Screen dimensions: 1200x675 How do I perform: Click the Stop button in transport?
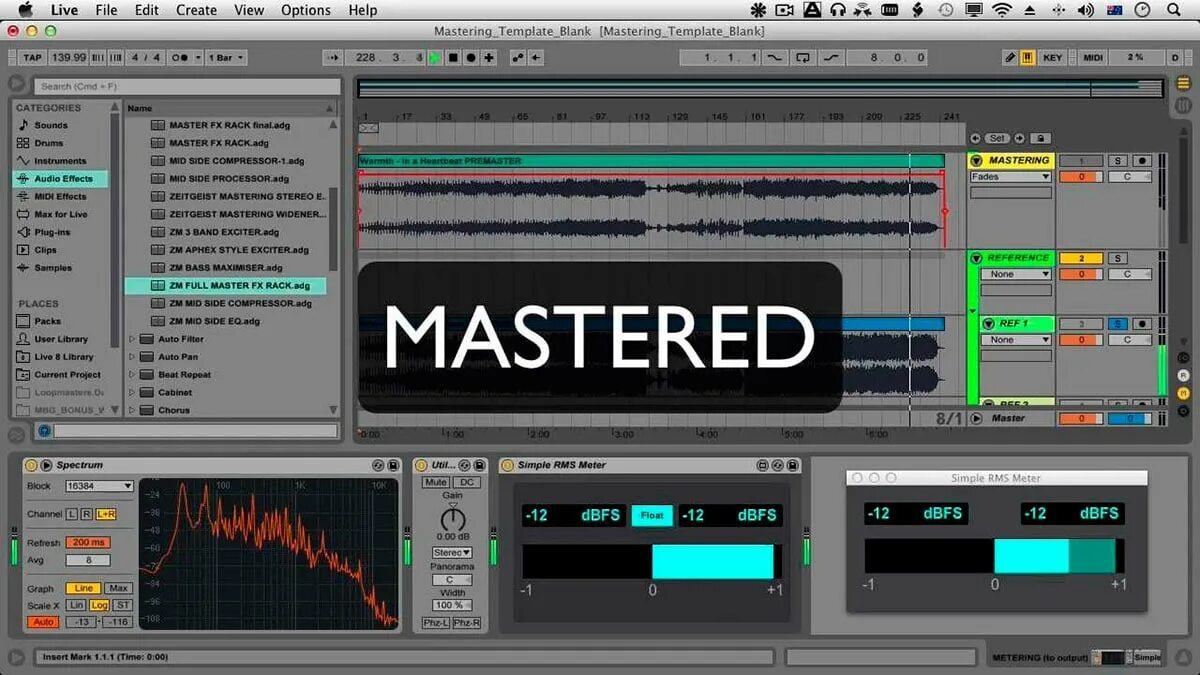(453, 58)
